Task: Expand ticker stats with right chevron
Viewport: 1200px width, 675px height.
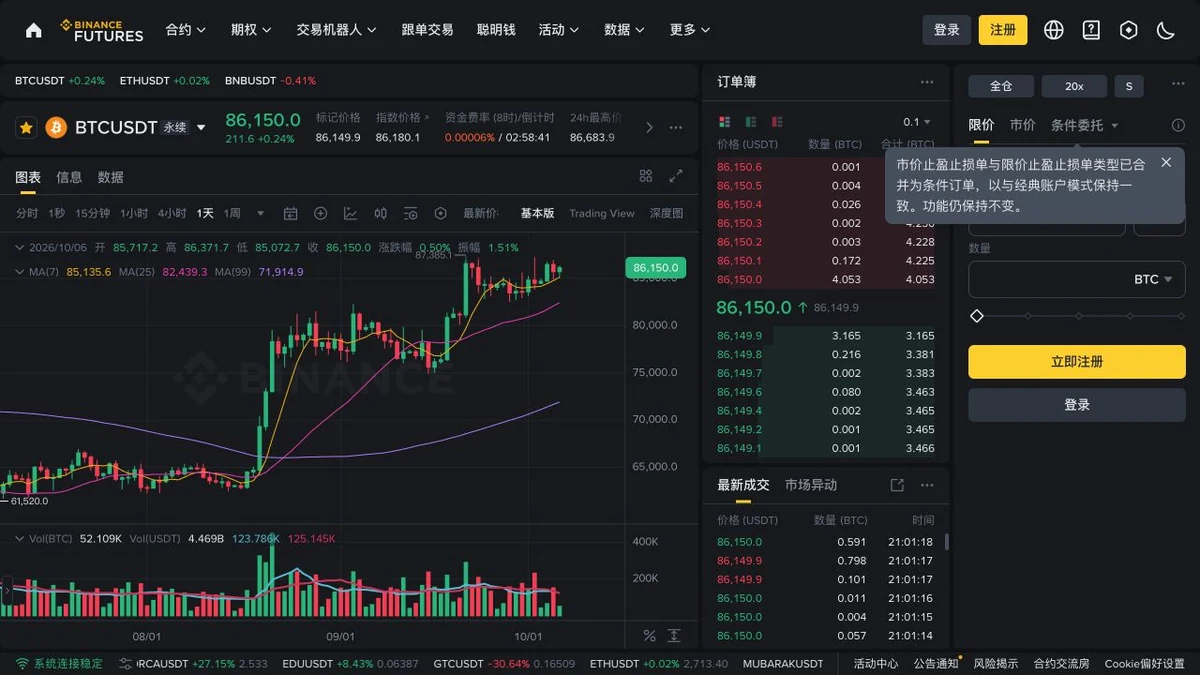Action: point(648,127)
